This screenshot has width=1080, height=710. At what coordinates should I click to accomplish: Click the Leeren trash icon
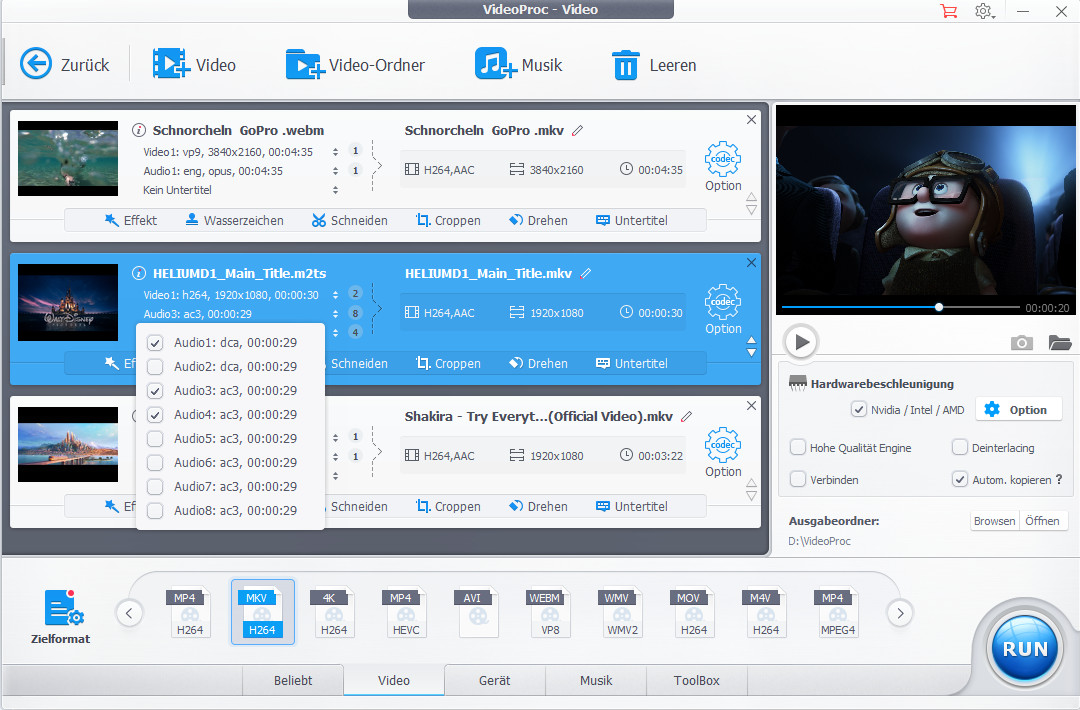[625, 66]
